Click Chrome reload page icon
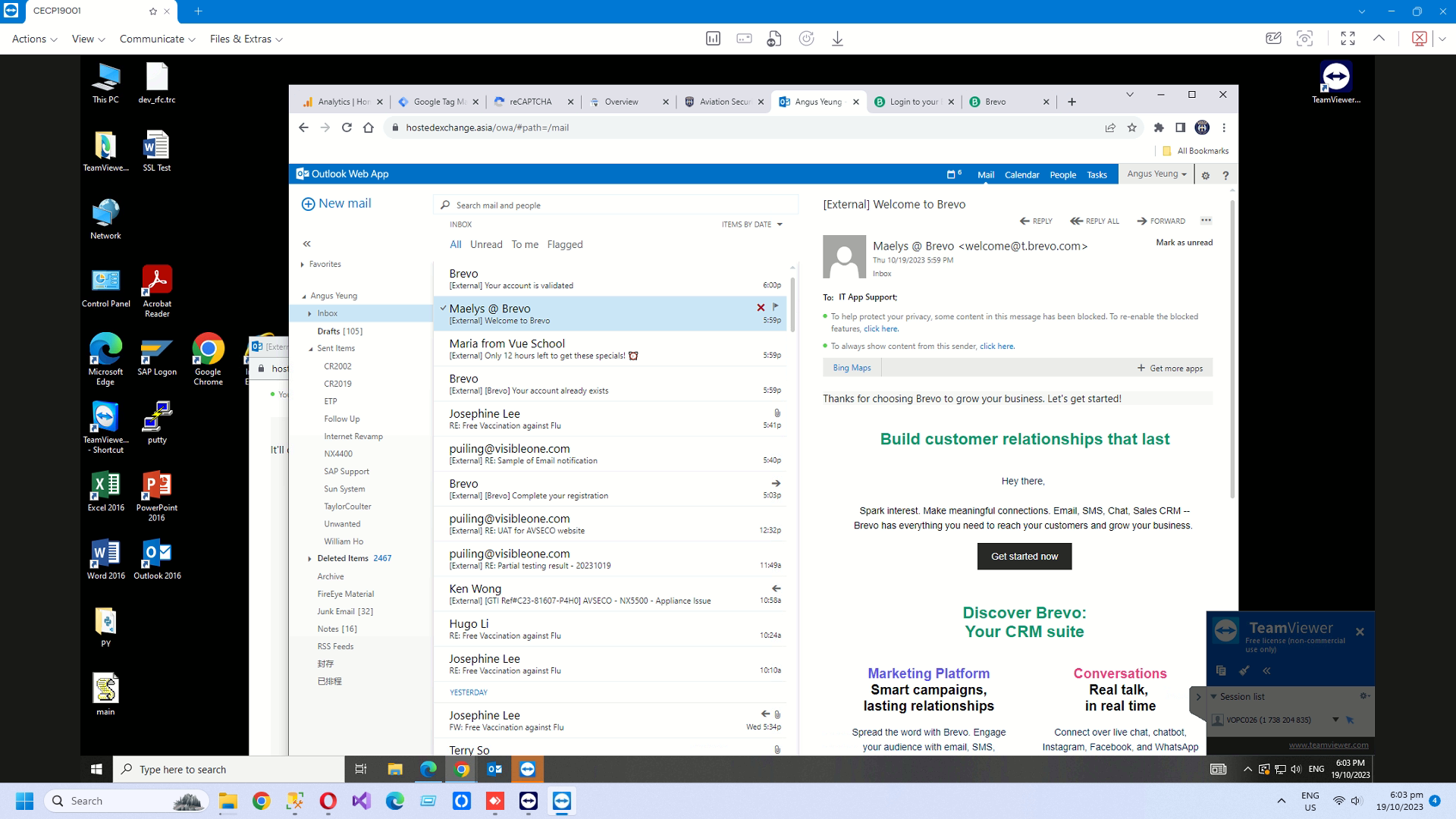 (x=347, y=127)
